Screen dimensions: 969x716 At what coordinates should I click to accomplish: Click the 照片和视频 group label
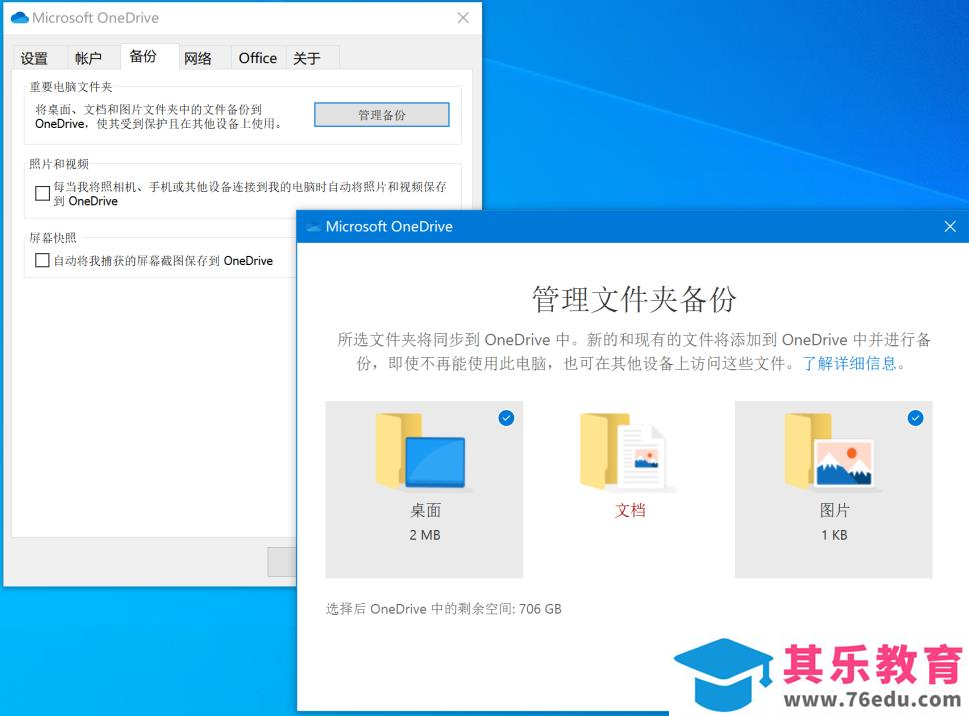point(59,164)
